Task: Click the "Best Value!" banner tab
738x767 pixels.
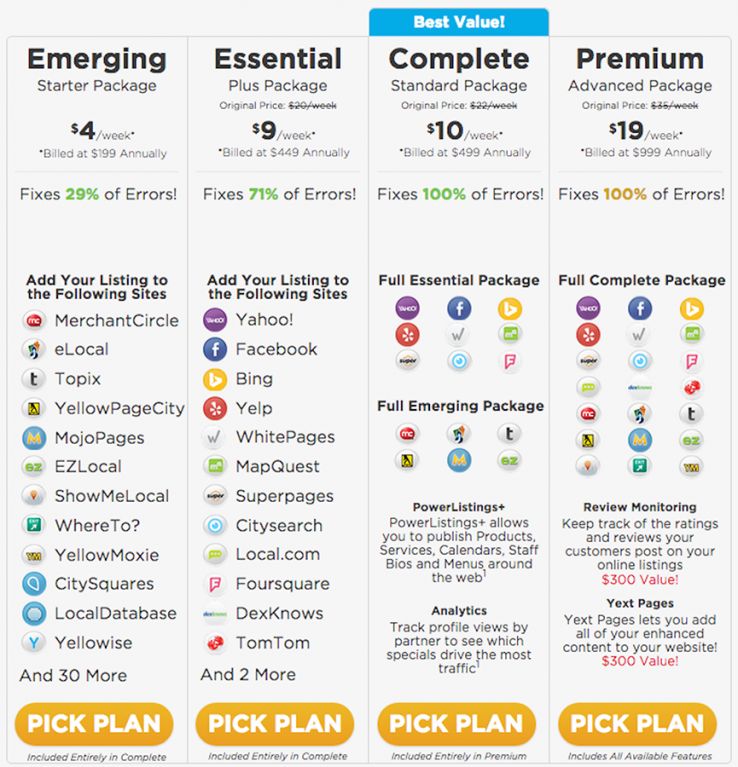Action: (459, 21)
